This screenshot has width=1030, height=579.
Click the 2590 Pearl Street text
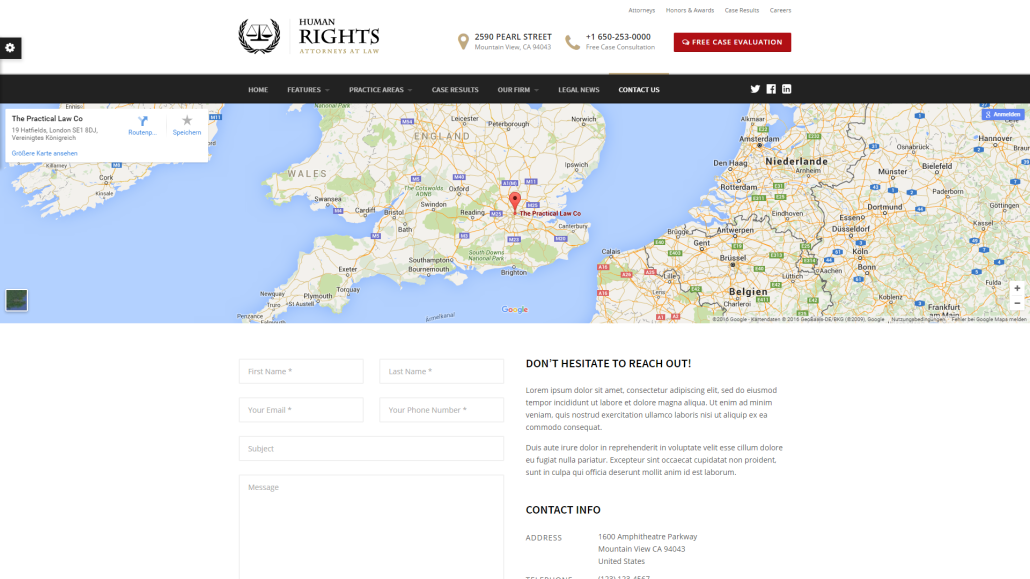coord(513,37)
